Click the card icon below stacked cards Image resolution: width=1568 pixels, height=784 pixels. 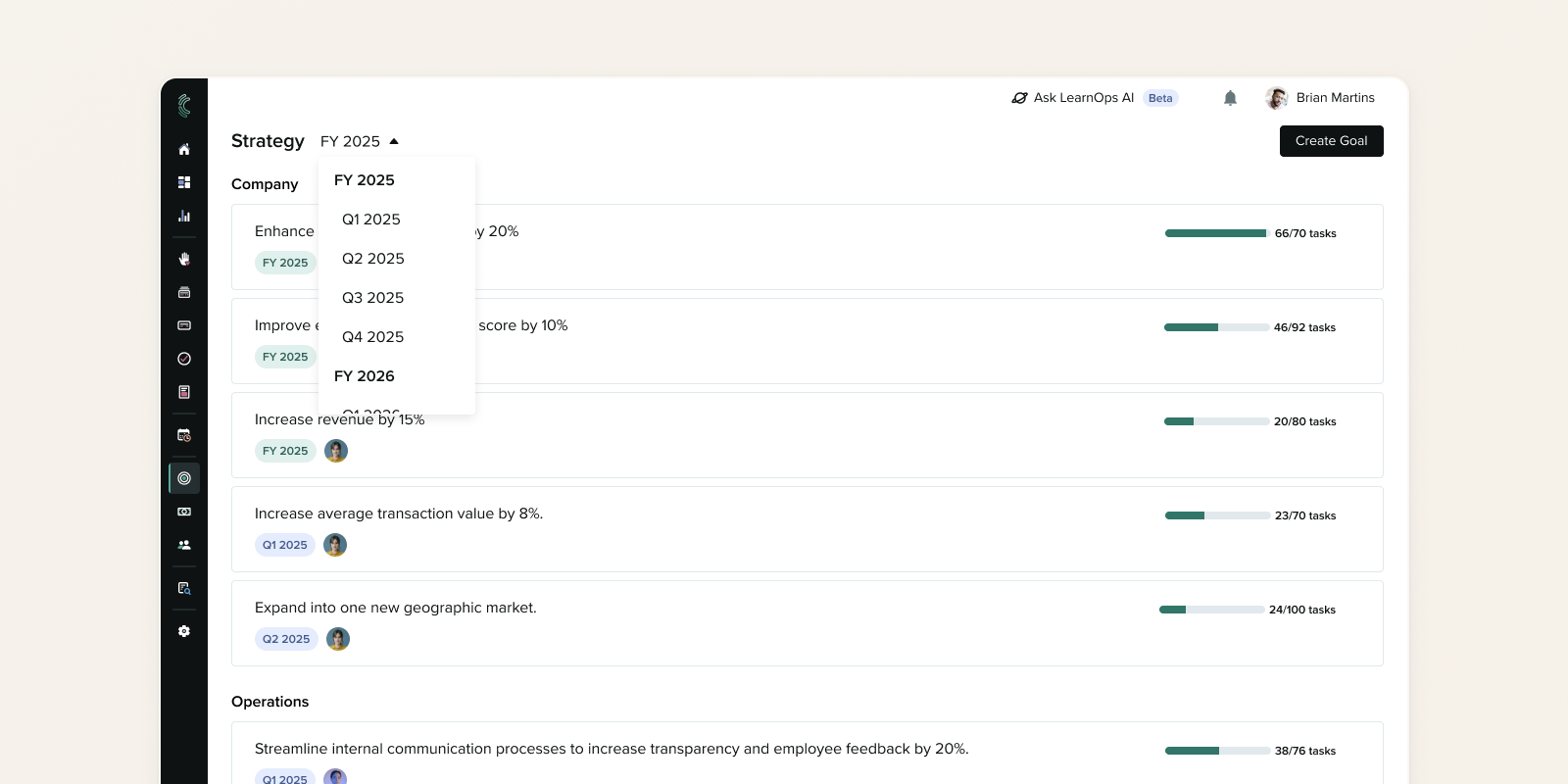[184, 325]
